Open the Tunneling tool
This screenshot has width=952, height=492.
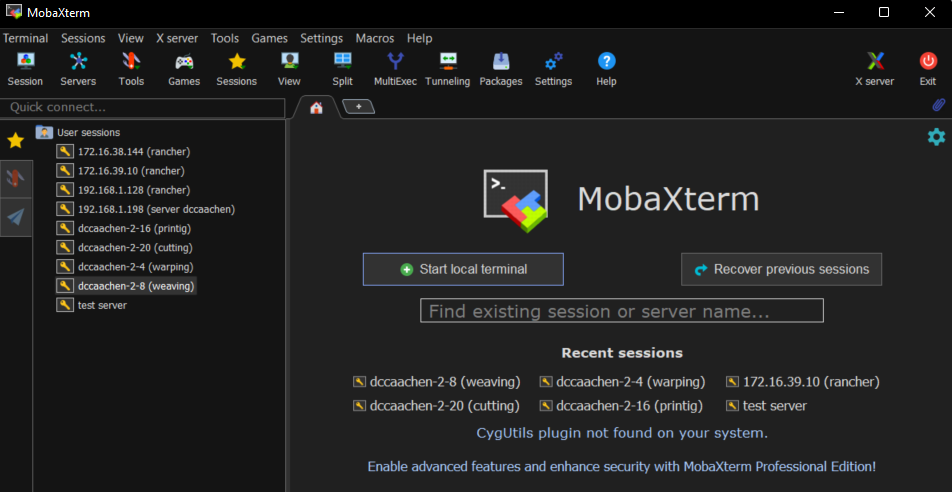point(447,69)
